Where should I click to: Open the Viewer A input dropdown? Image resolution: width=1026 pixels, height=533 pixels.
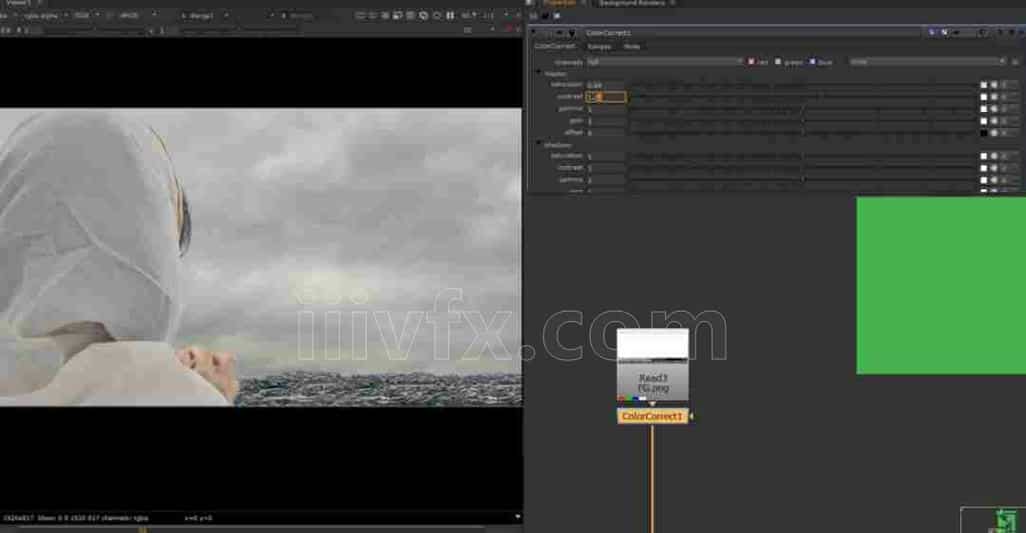click(204, 15)
